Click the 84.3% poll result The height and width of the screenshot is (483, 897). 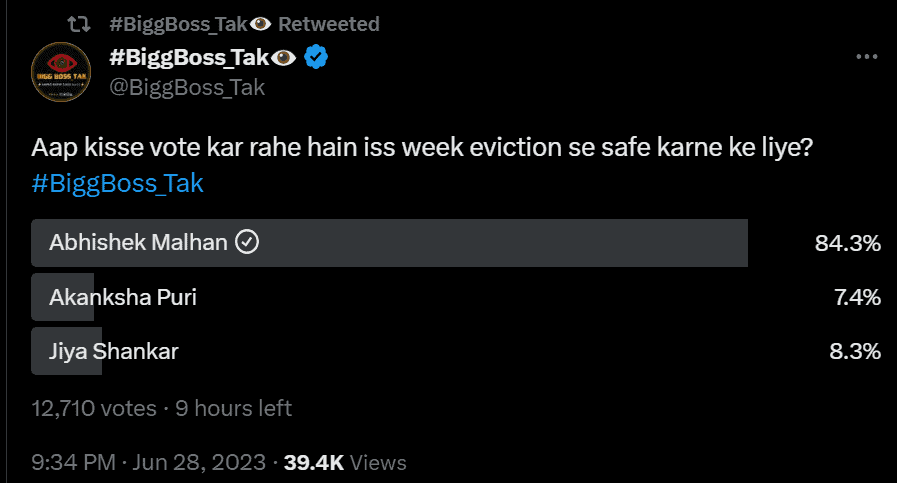point(847,243)
